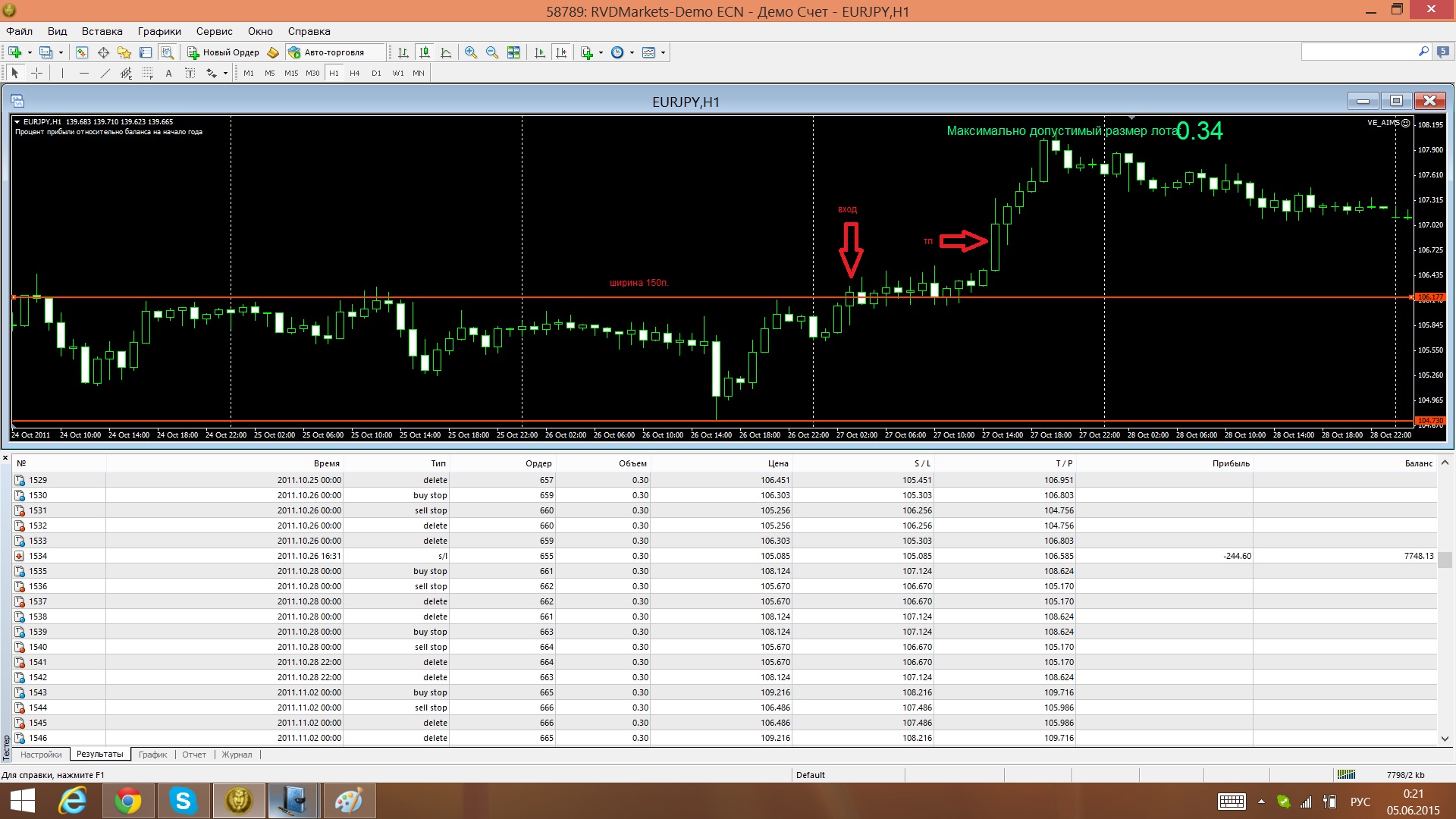Open the Data Window crosshair icon

tap(103, 52)
